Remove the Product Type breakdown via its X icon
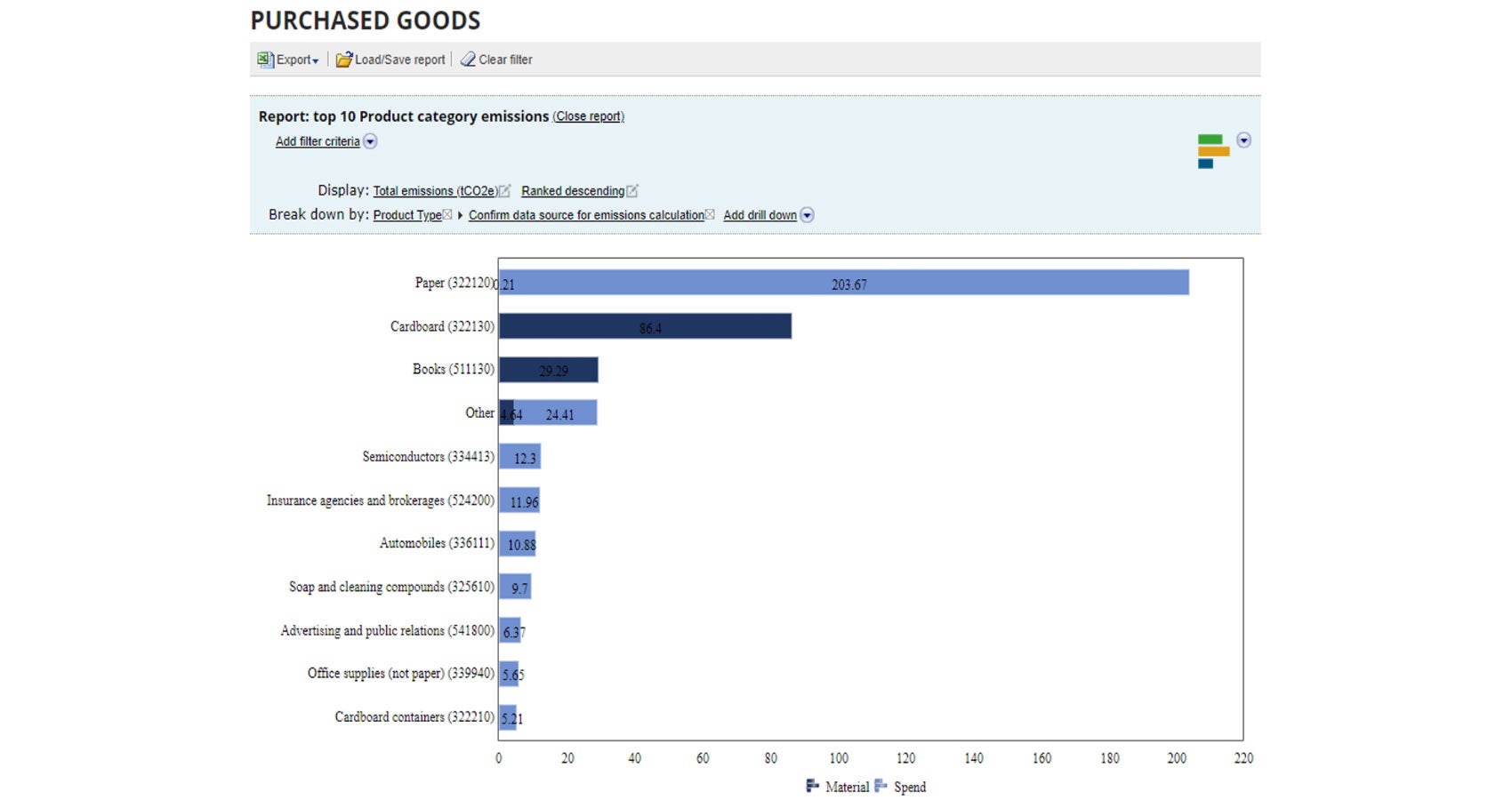The height and width of the screenshot is (800, 1512). coord(447,215)
